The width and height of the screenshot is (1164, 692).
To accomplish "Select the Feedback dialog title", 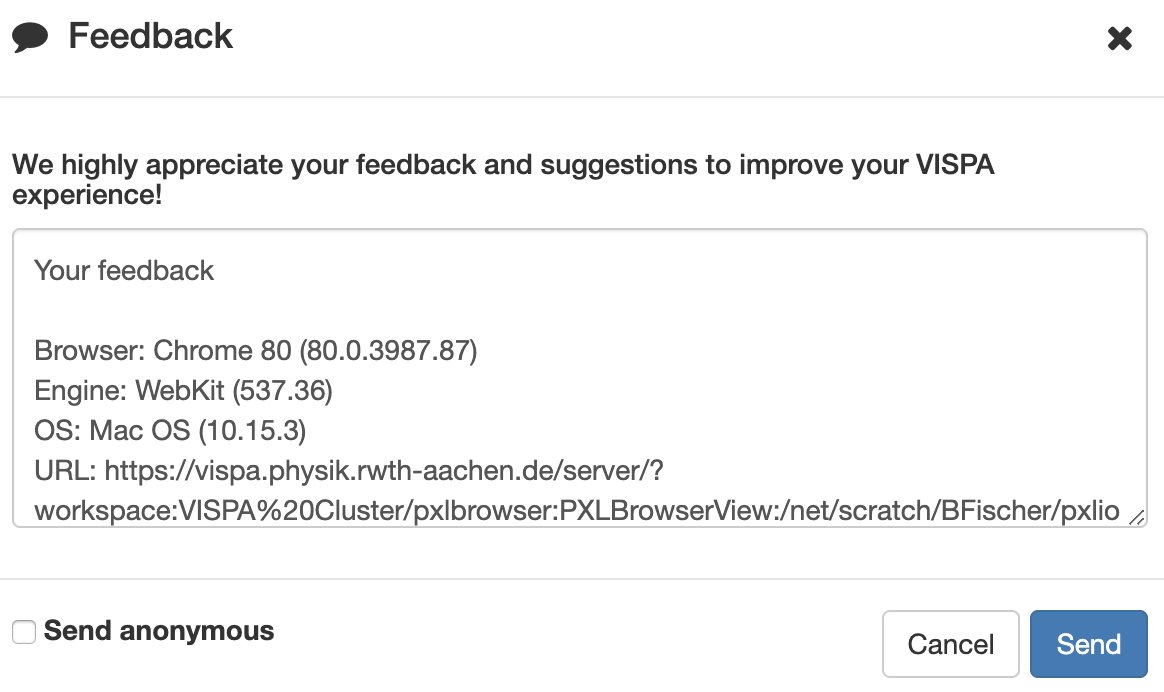I will [150, 34].
